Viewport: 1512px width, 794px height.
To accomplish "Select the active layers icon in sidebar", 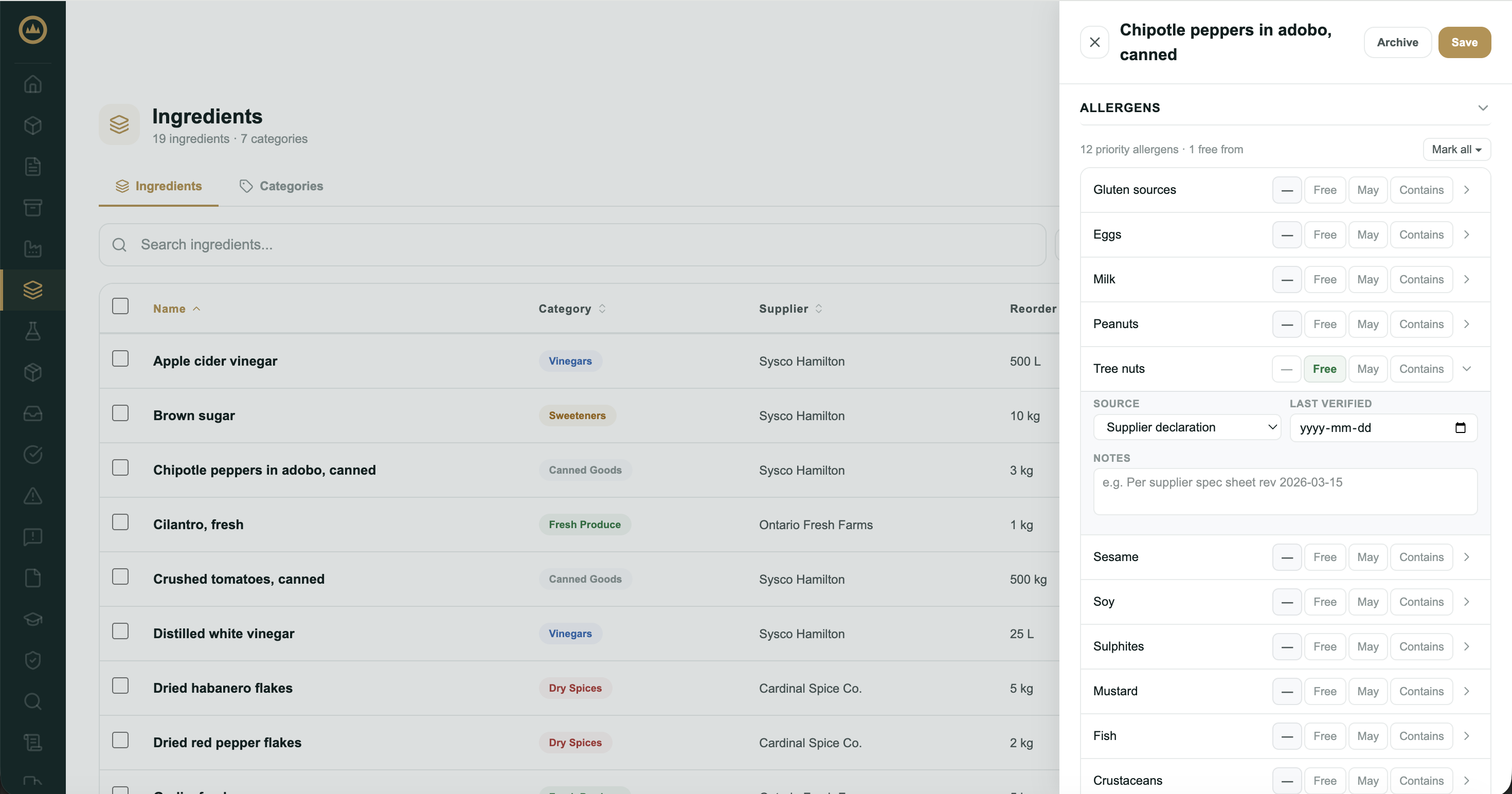I will point(33,290).
